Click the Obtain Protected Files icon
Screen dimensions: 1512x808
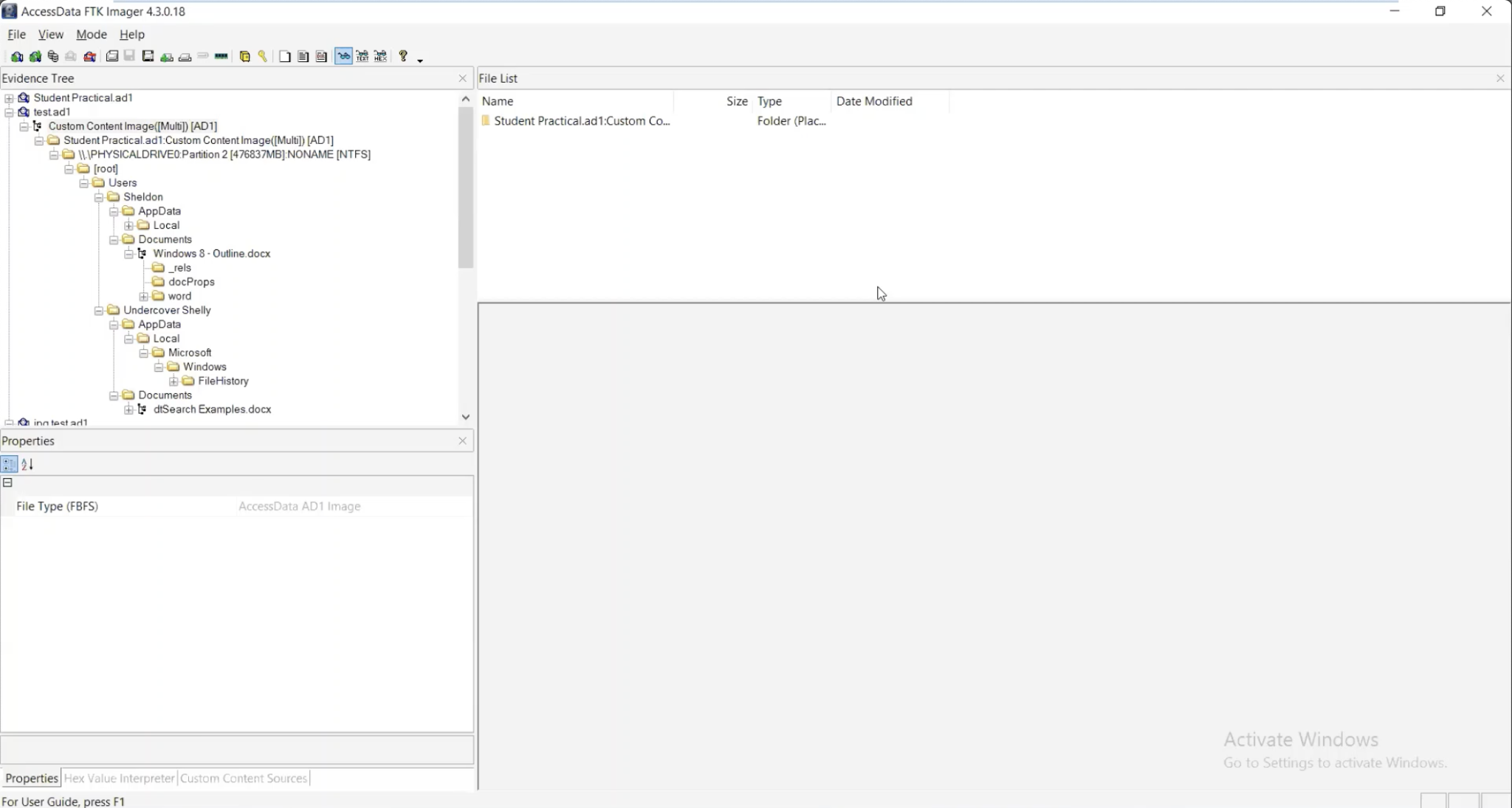[x=245, y=57]
